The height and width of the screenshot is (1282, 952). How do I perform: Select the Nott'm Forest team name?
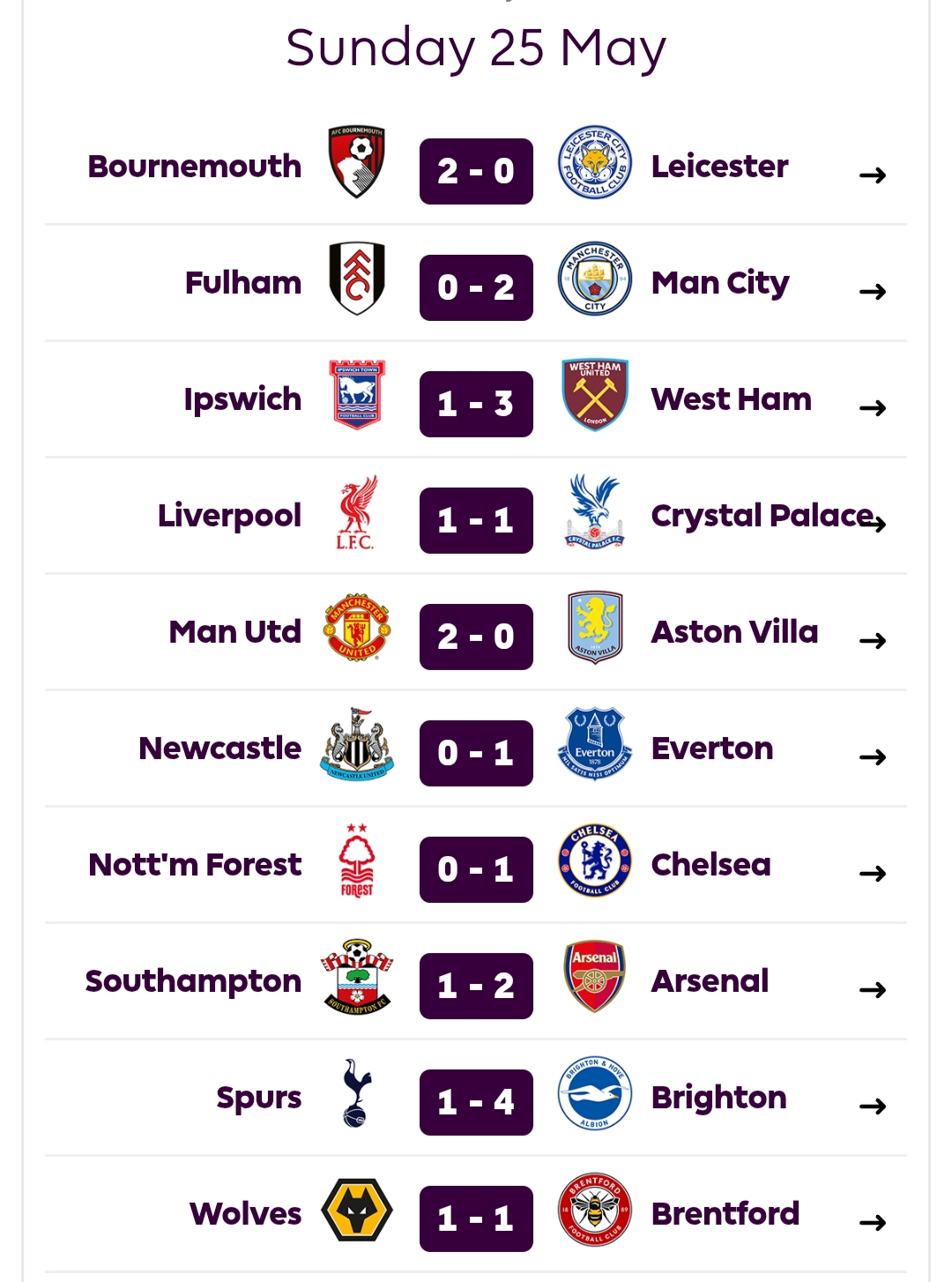tap(195, 865)
